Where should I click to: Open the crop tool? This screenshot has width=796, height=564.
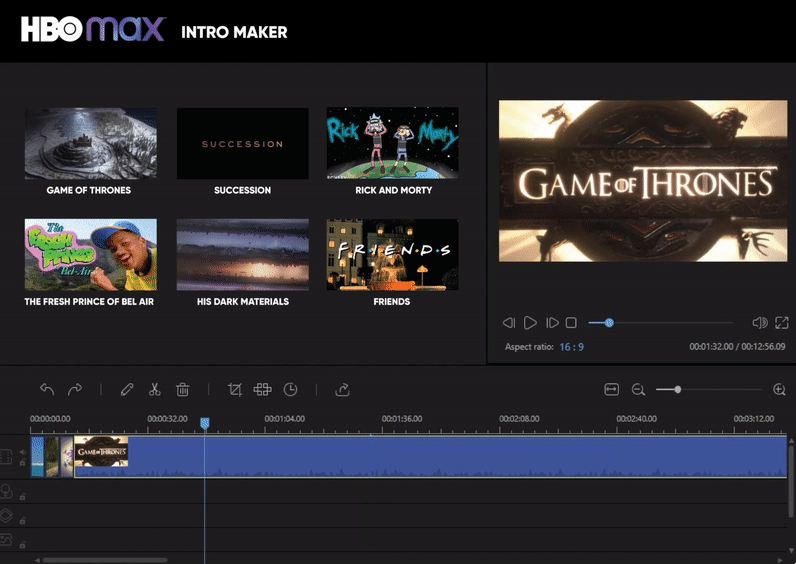click(x=235, y=389)
